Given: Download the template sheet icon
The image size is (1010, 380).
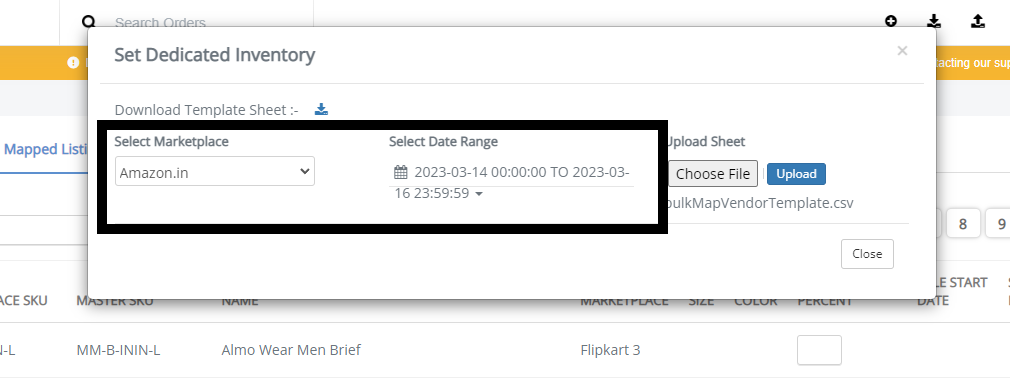Looking at the screenshot, I should pos(321,109).
